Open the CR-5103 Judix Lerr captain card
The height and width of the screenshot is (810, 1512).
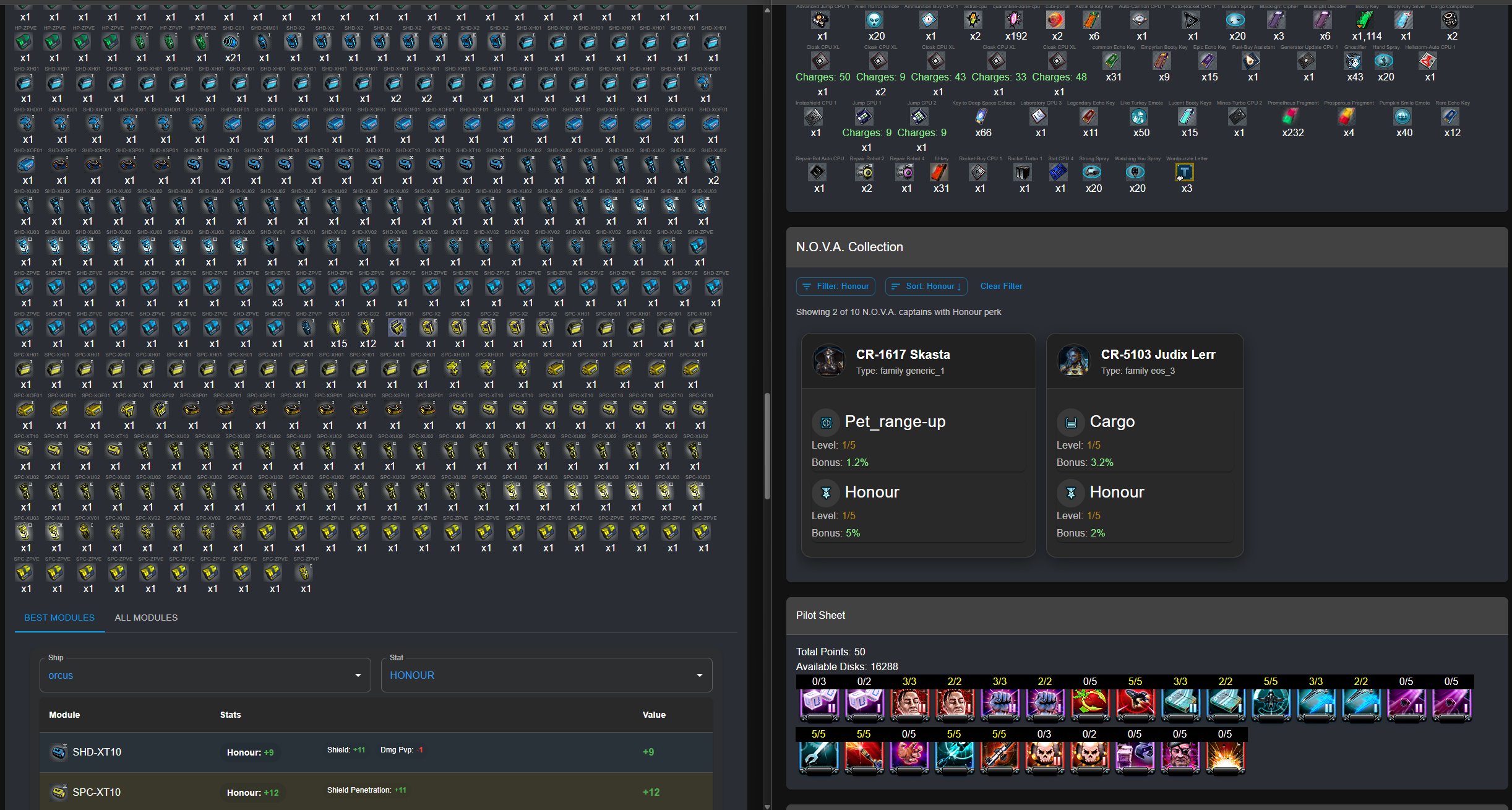pyautogui.click(x=1145, y=446)
